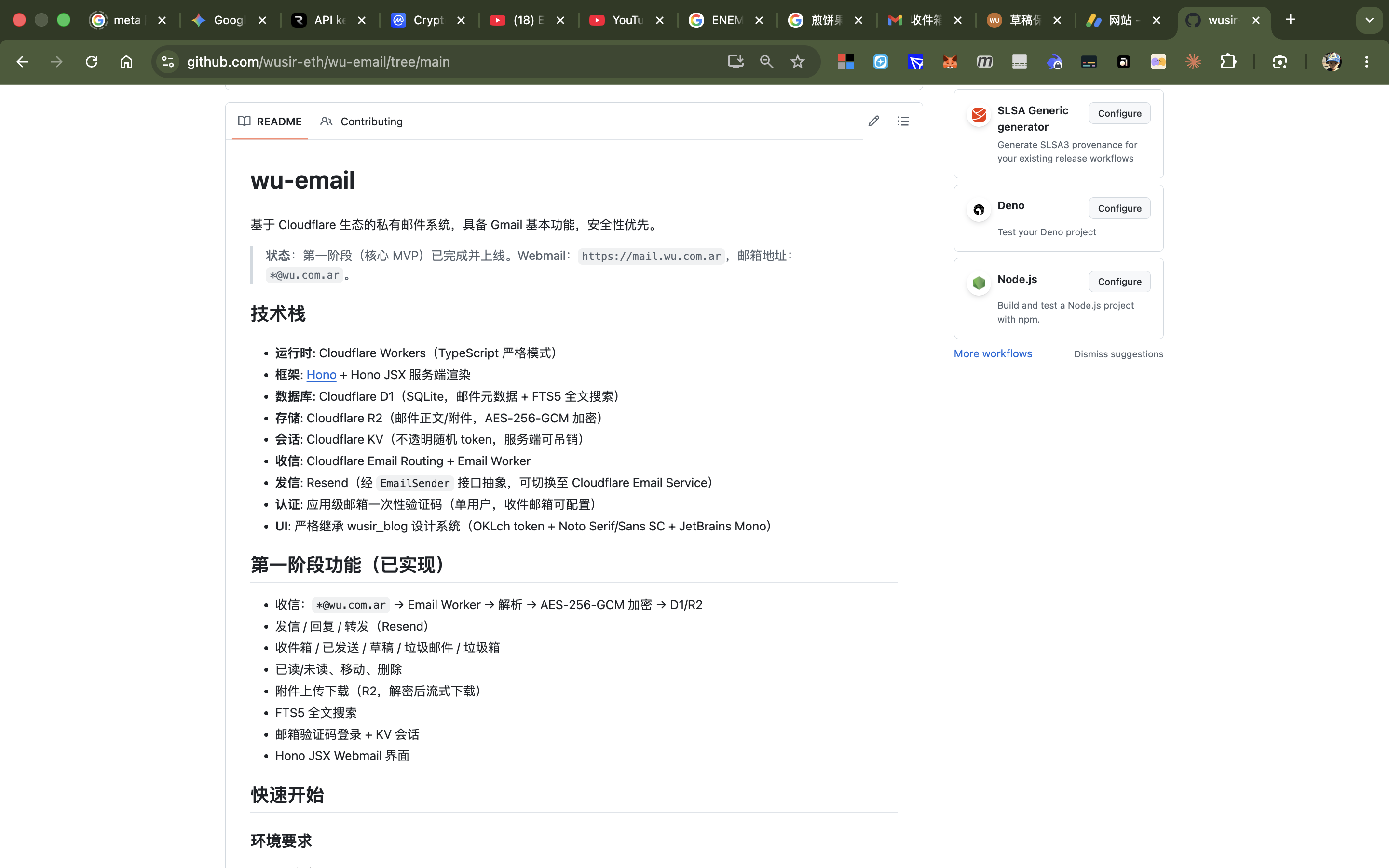Open the new tab plus button
Screen dimensions: 1389x868
coord(1290,19)
